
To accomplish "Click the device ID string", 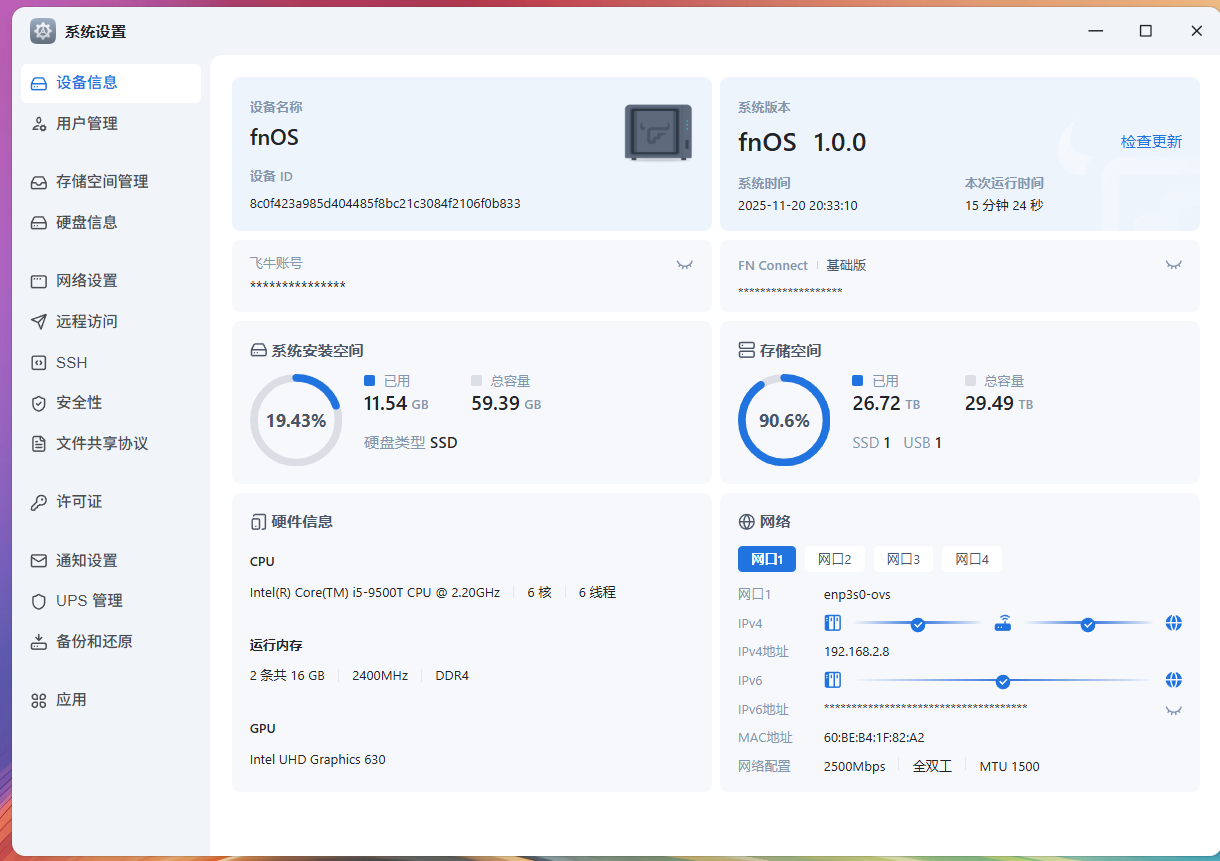I will pos(385,204).
